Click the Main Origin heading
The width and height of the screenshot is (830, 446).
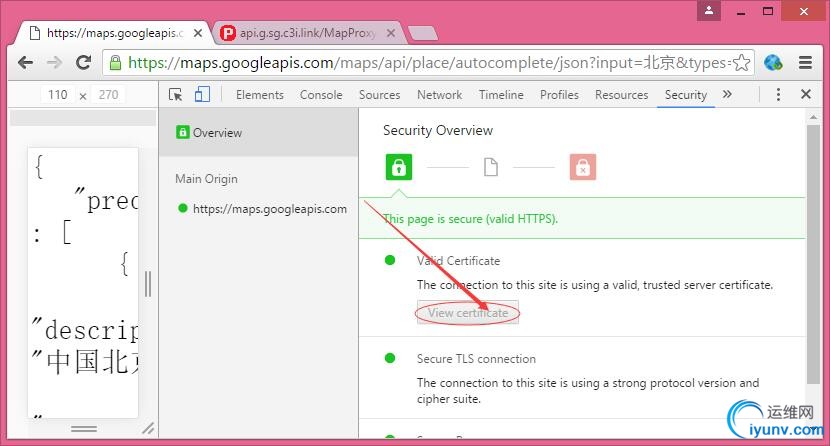pyautogui.click(x=206, y=179)
